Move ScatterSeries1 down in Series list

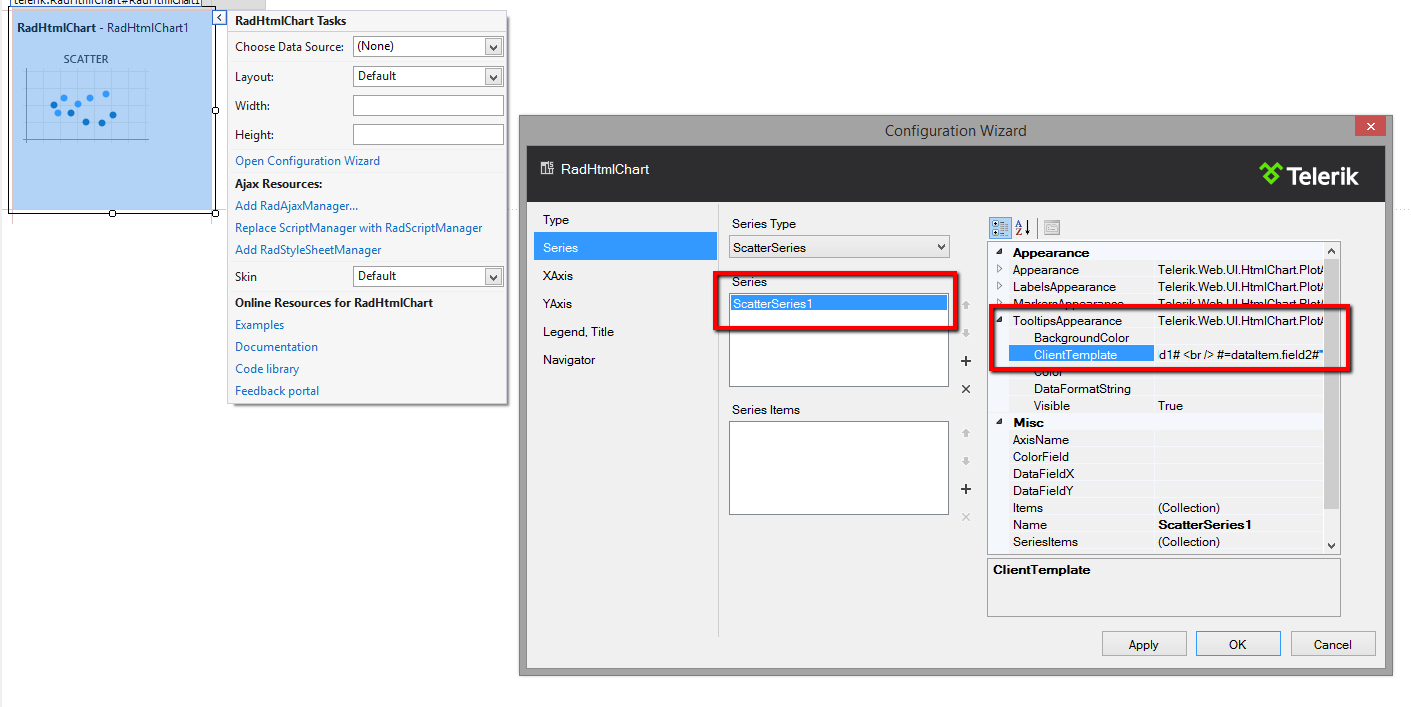[x=966, y=333]
